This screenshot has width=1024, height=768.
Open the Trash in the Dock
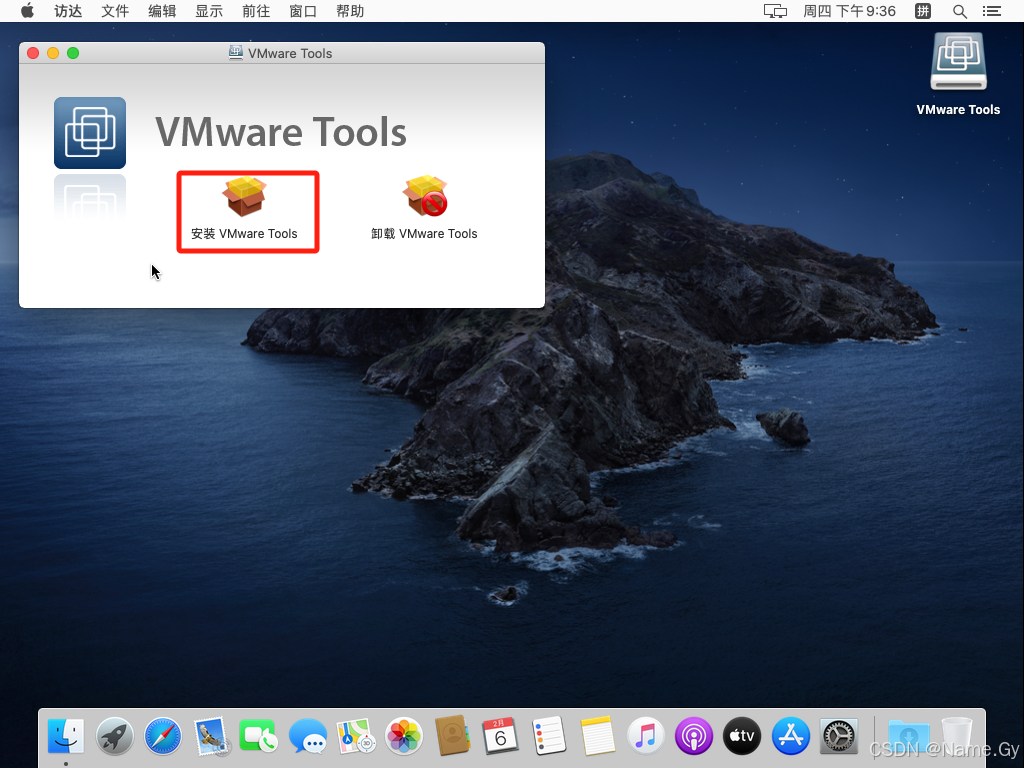click(x=957, y=736)
